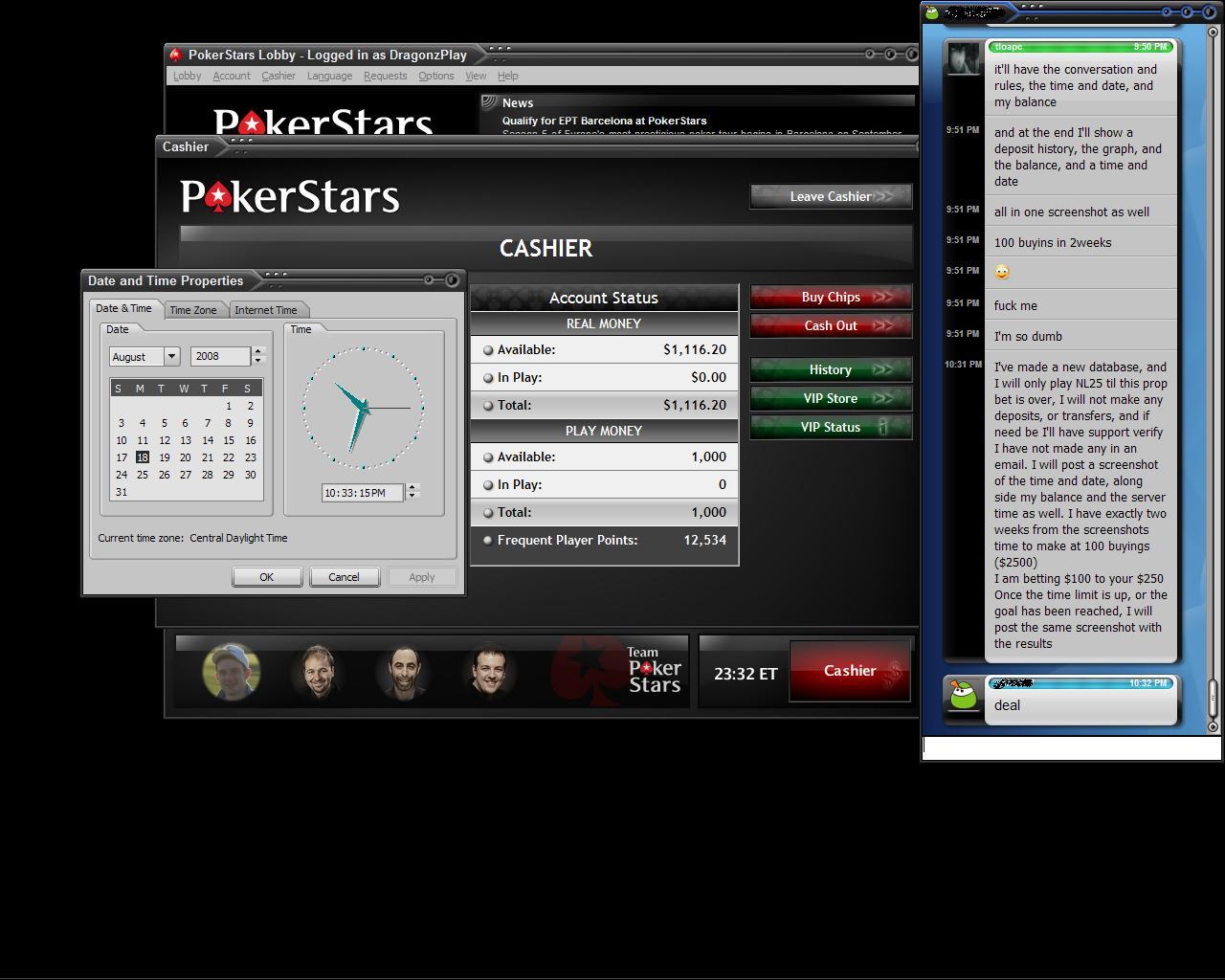Click the lobby clock showing 23:32 ET
The image size is (1225, 980).
[x=745, y=674]
